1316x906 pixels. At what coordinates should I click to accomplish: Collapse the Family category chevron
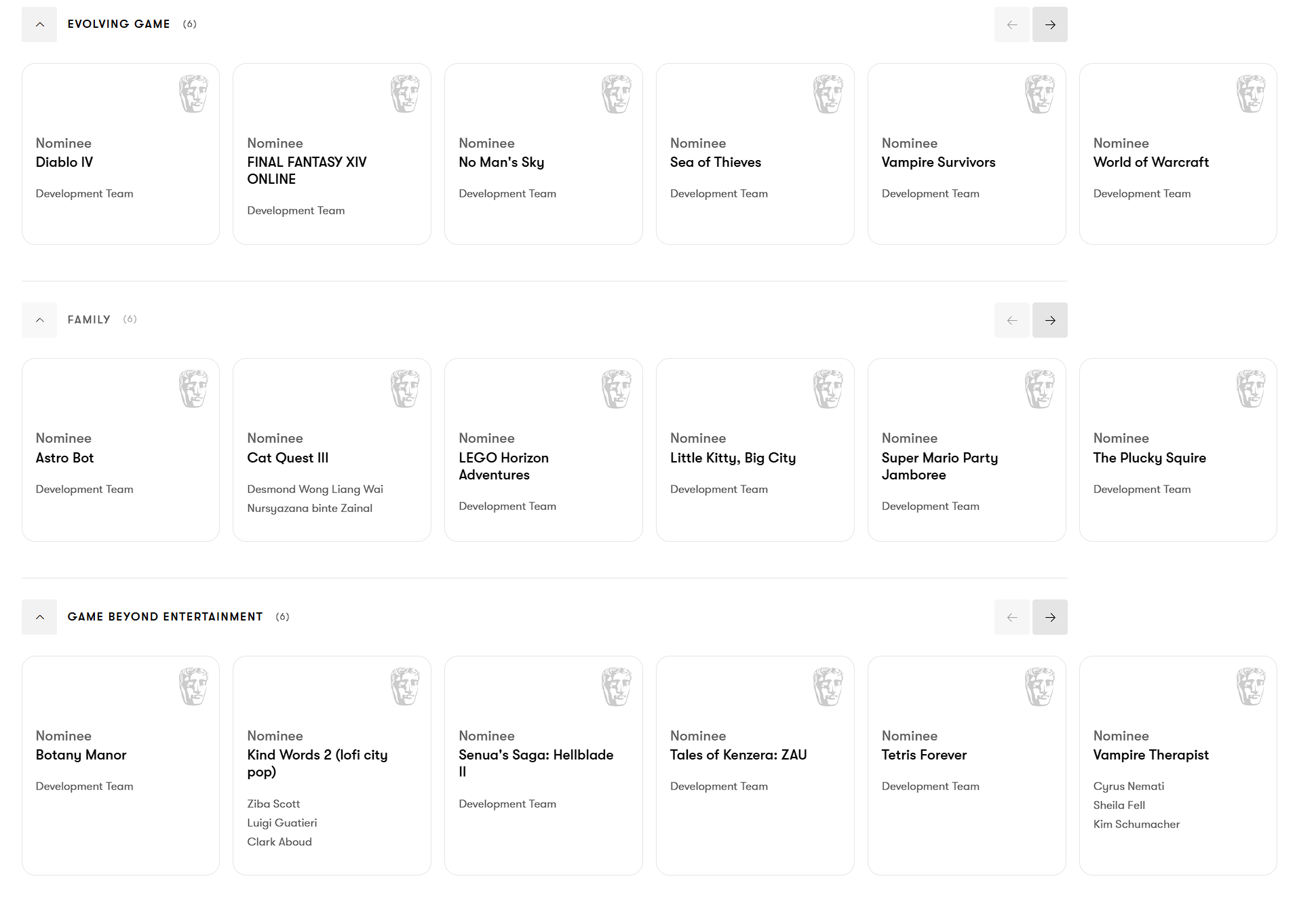tap(39, 320)
